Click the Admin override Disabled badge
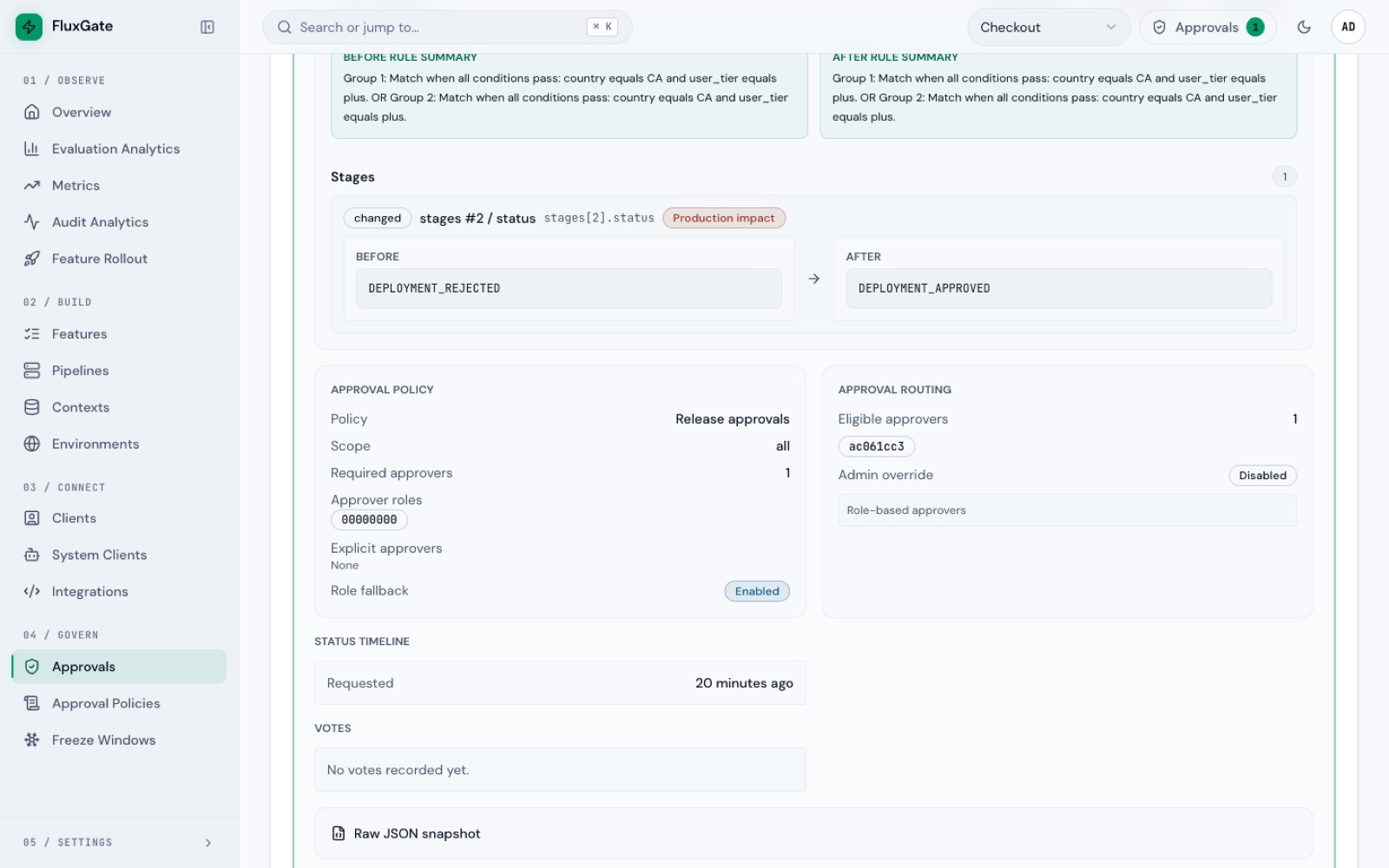Viewport: 1389px width, 868px height. click(1262, 476)
